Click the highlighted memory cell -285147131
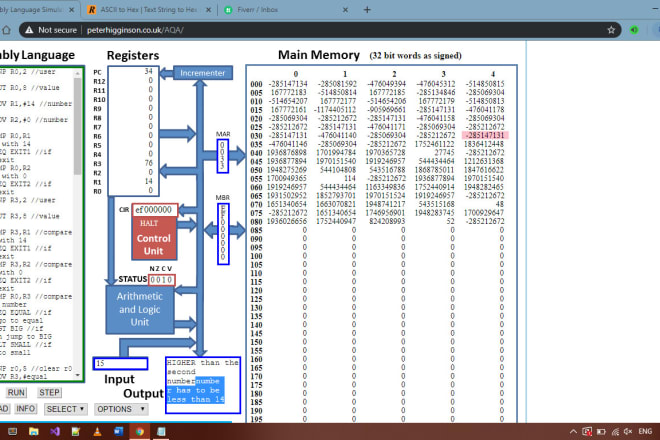 [485, 135]
